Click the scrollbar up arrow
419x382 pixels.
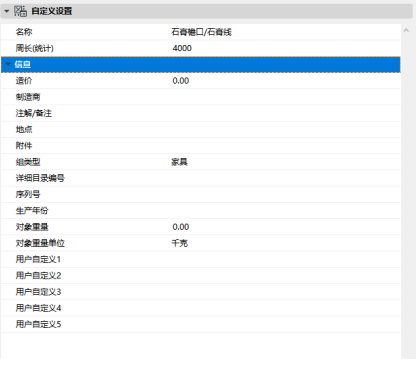406,31
